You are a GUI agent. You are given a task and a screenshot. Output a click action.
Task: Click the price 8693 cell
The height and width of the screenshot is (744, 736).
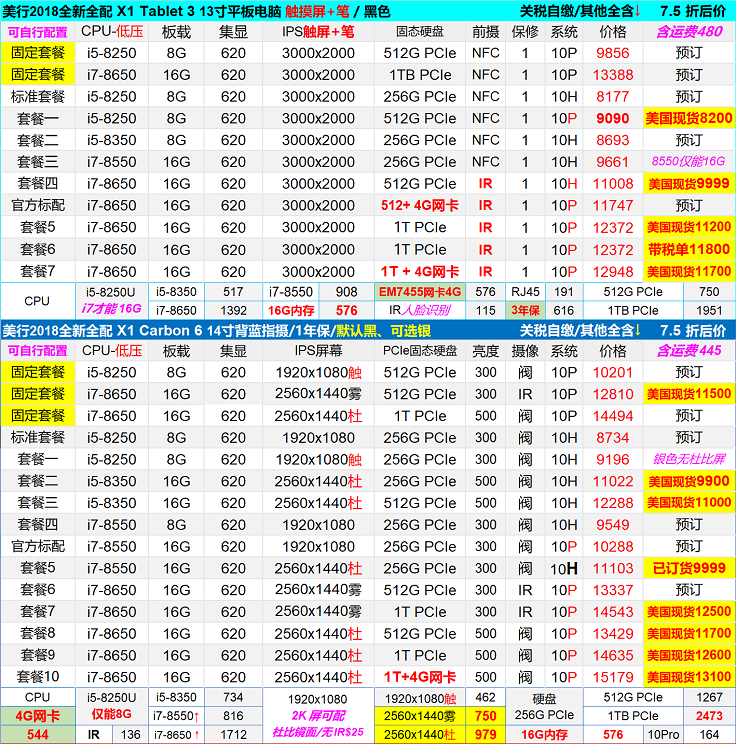[613, 140]
